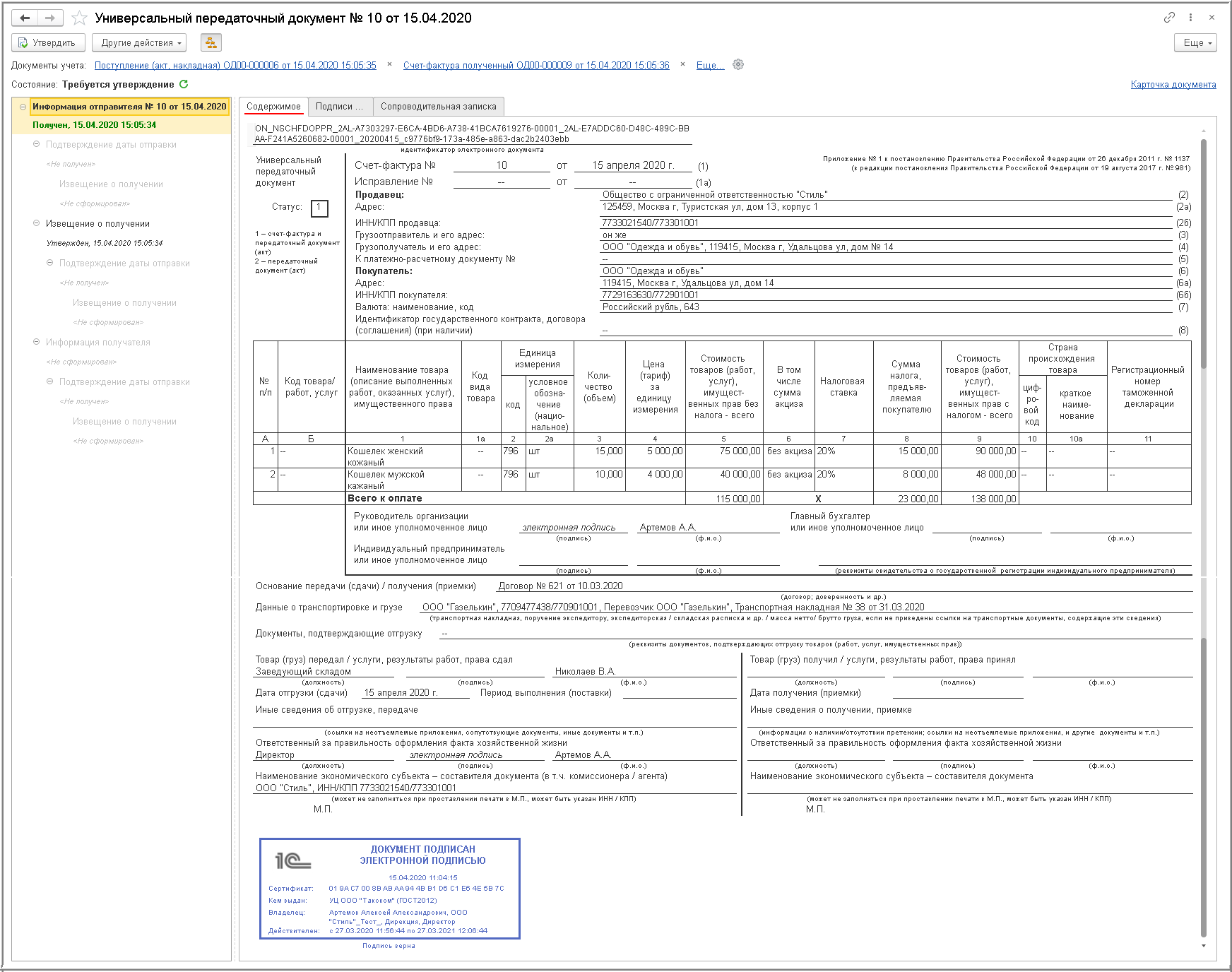Click the total tax 23 000,00
Viewport: 1232px width, 972px height.
[918, 499]
